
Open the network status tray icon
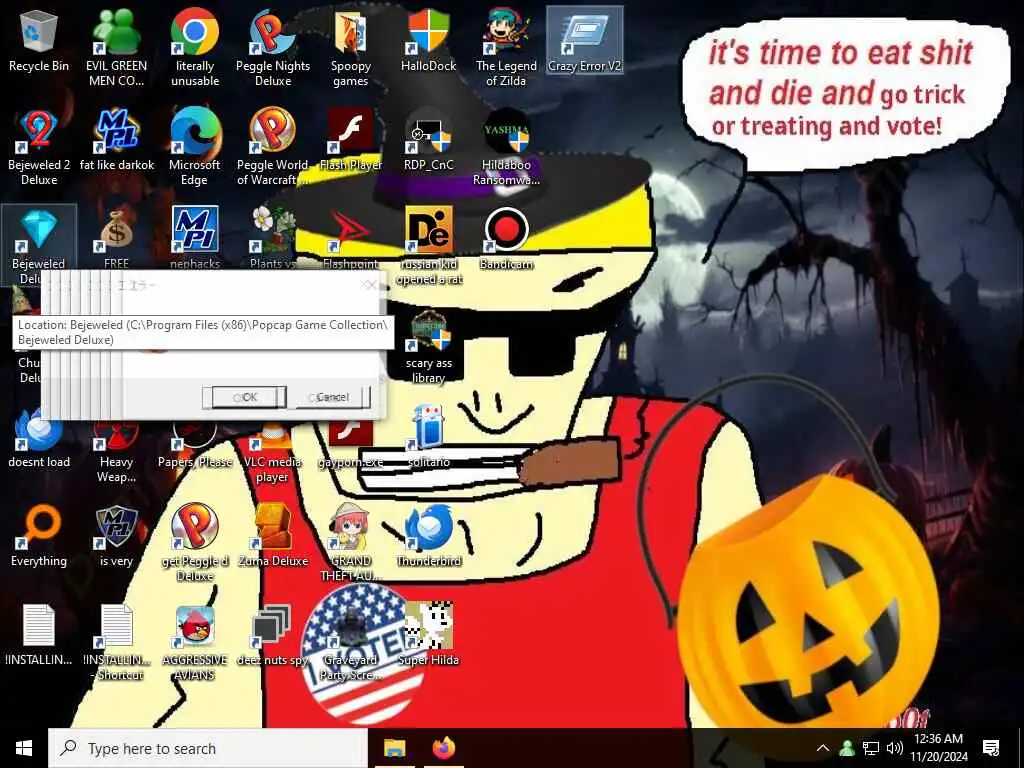(x=871, y=748)
